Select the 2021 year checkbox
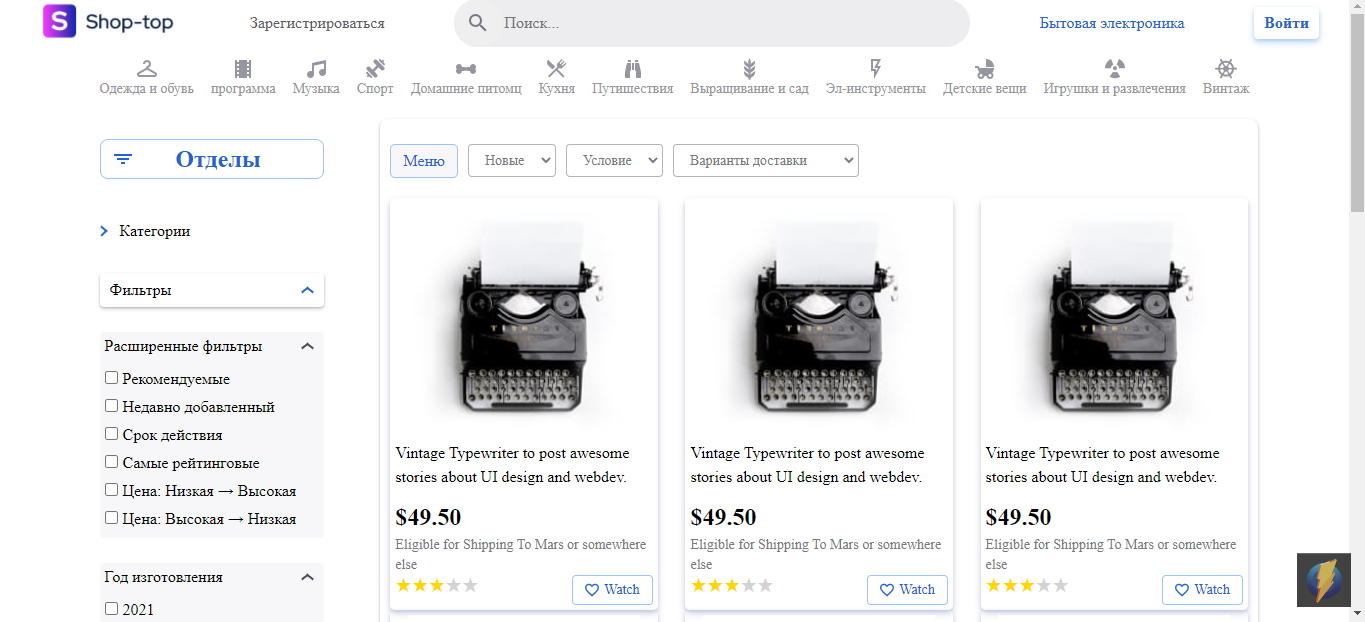Viewport: 1365px width, 622px height. [112, 608]
